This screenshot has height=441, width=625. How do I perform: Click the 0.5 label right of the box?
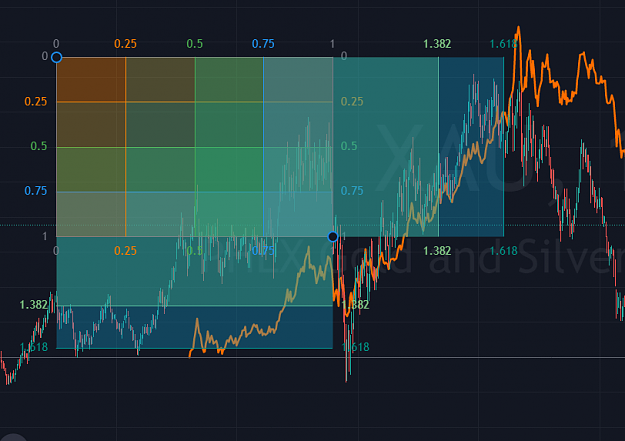coord(349,146)
